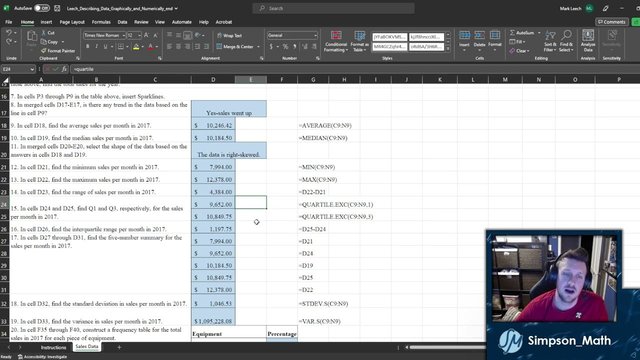Click the Copy icon
The height and width of the screenshot is (360, 640).
pyautogui.click(x=44, y=42)
